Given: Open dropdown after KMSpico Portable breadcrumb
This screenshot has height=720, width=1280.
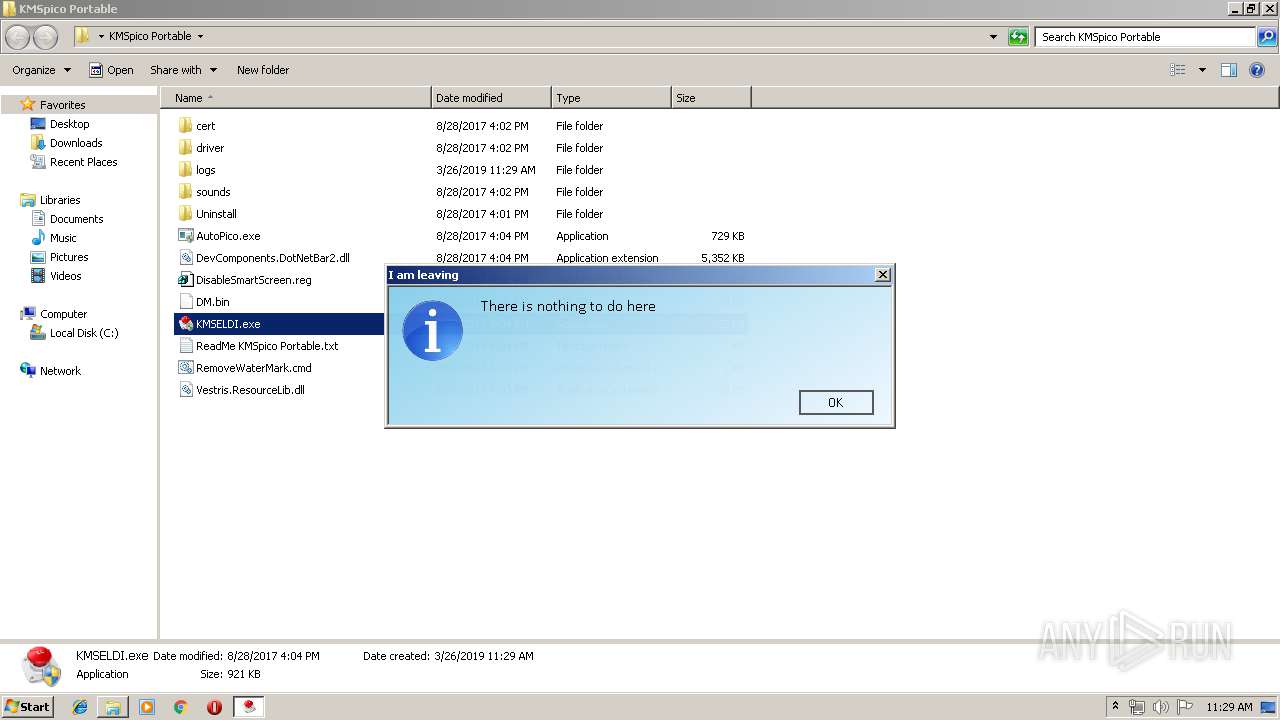Looking at the screenshot, I should tap(200, 36).
